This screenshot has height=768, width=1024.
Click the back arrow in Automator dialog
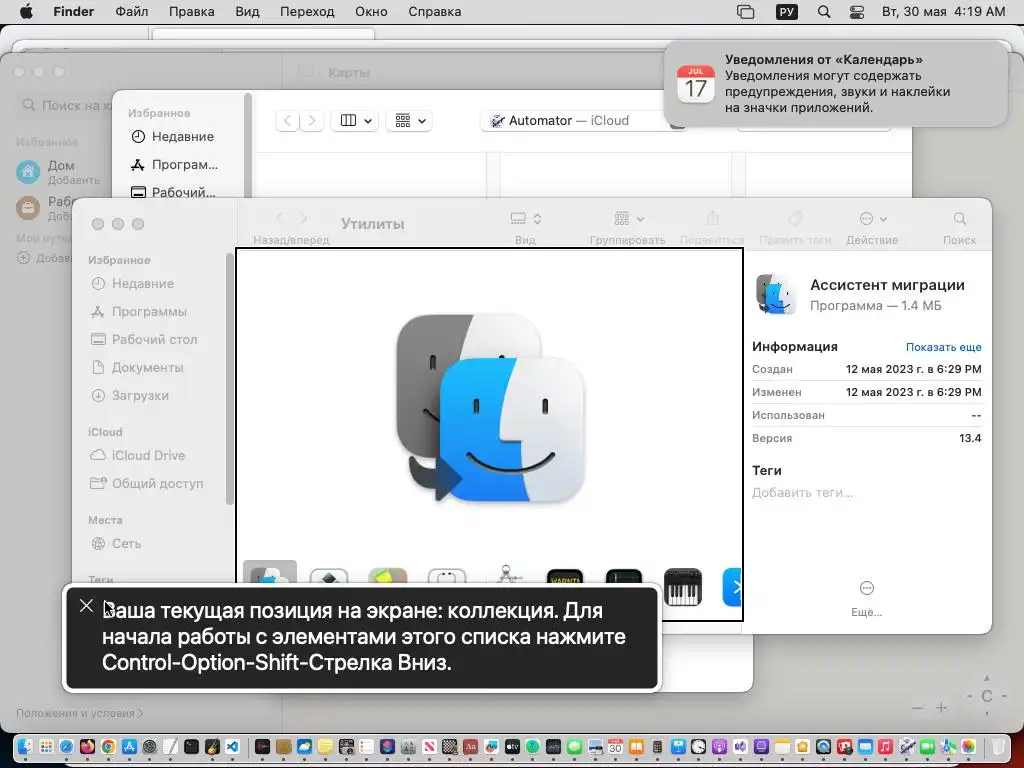click(288, 121)
